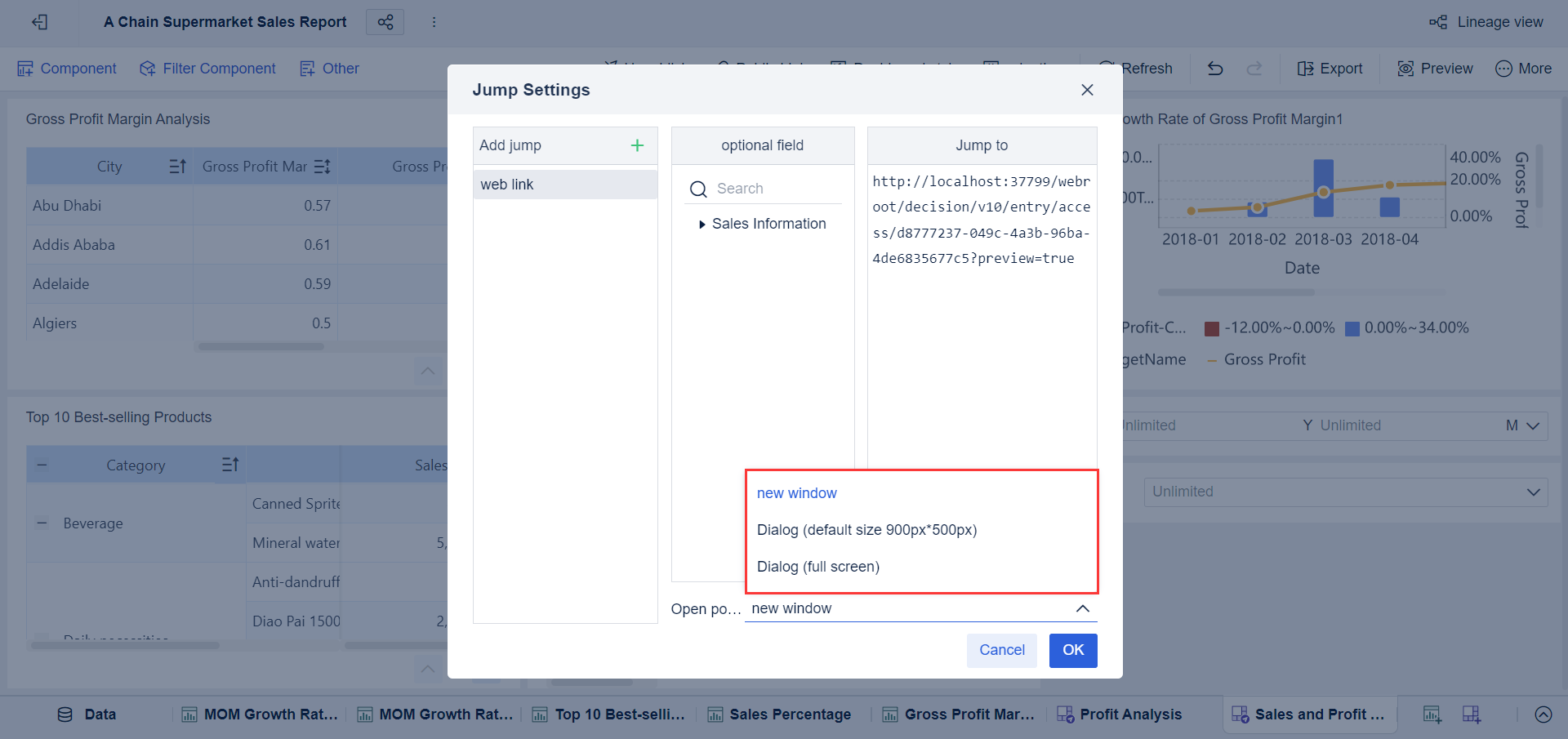This screenshot has width=1568, height=739.
Task: Click the Lineage view icon
Action: point(1439,22)
